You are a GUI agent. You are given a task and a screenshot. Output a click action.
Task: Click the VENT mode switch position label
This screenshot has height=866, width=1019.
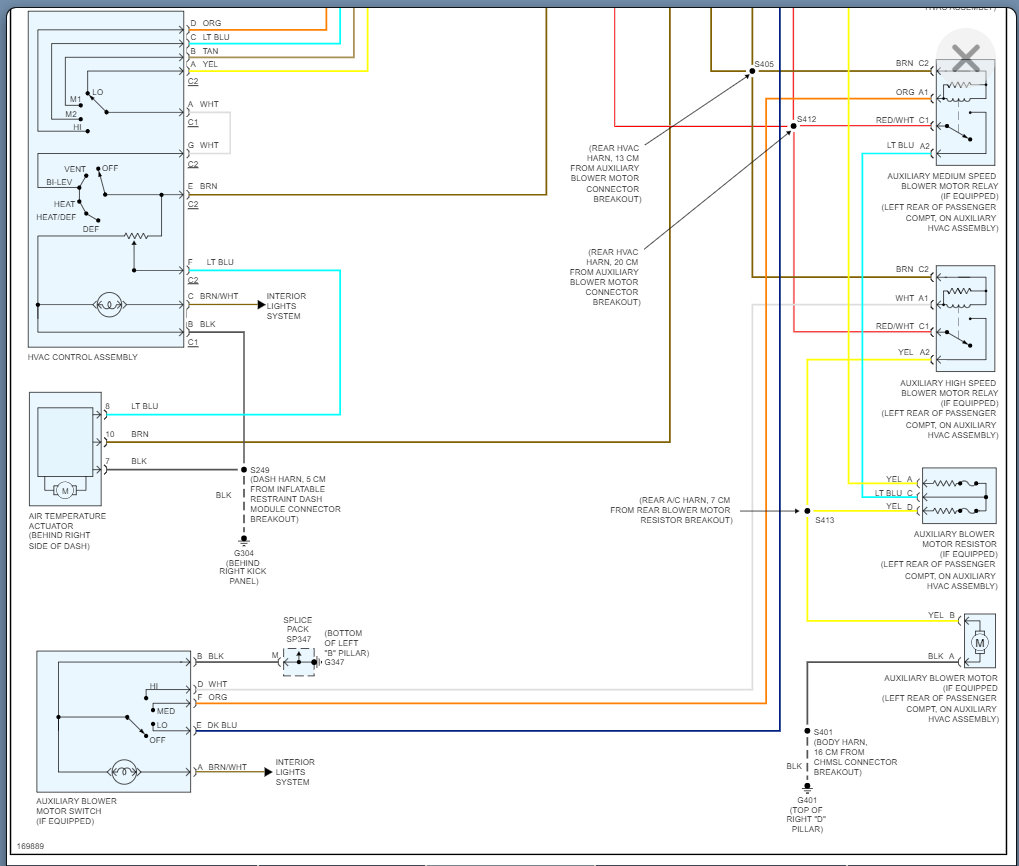tap(75, 169)
